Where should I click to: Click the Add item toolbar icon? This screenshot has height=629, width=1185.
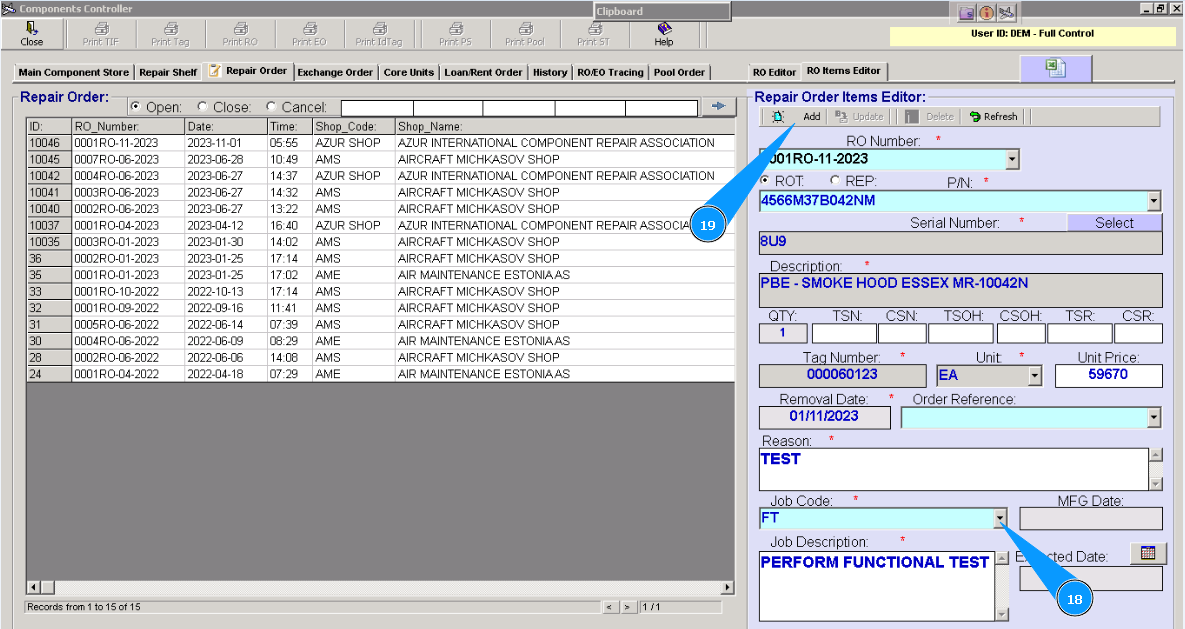[x=778, y=116]
